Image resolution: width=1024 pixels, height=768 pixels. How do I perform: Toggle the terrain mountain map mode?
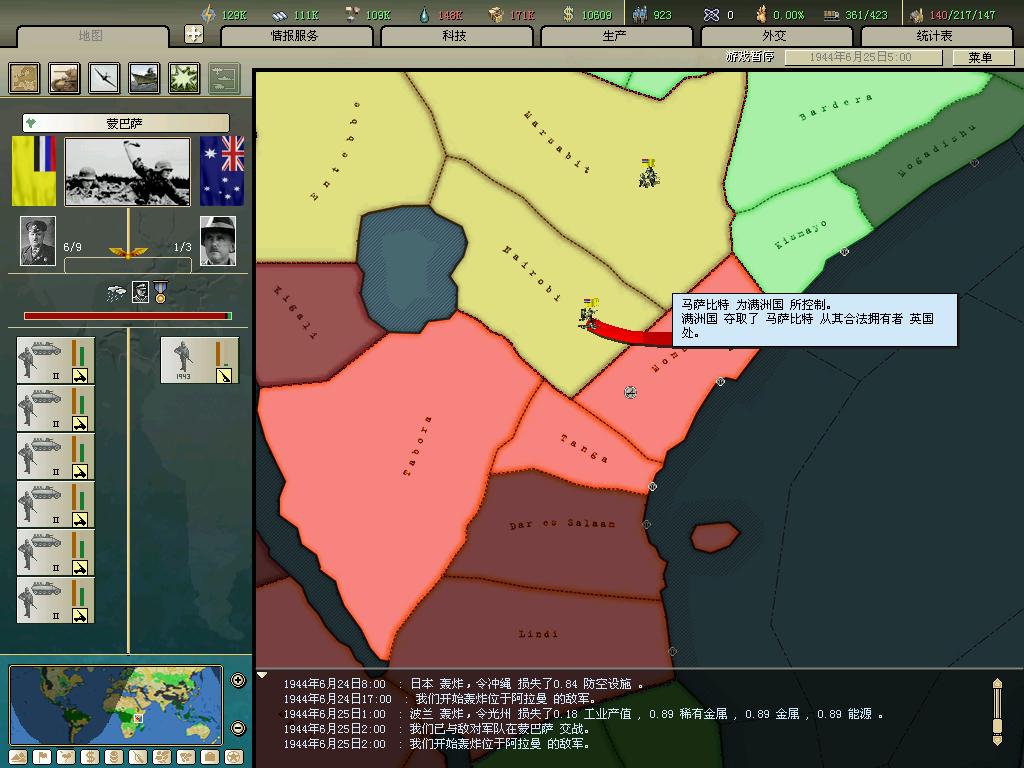point(19,757)
